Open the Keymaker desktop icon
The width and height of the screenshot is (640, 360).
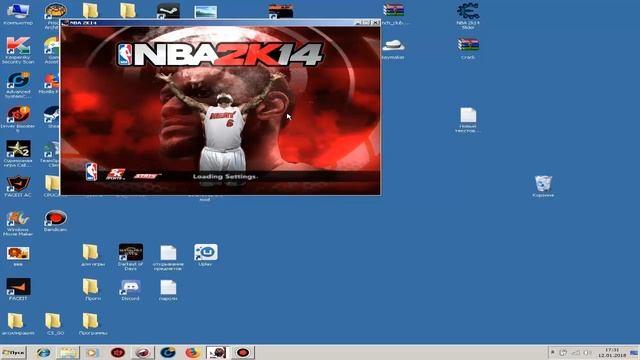(x=393, y=49)
